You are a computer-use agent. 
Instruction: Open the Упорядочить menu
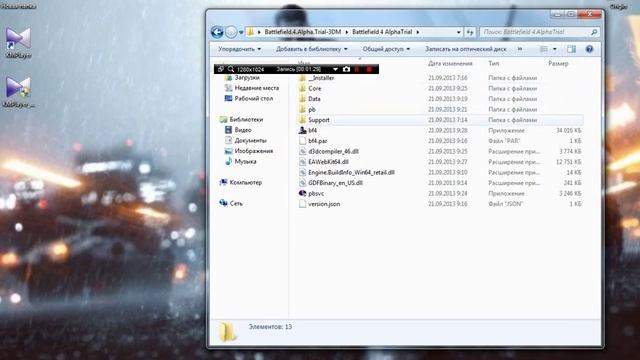[239, 49]
